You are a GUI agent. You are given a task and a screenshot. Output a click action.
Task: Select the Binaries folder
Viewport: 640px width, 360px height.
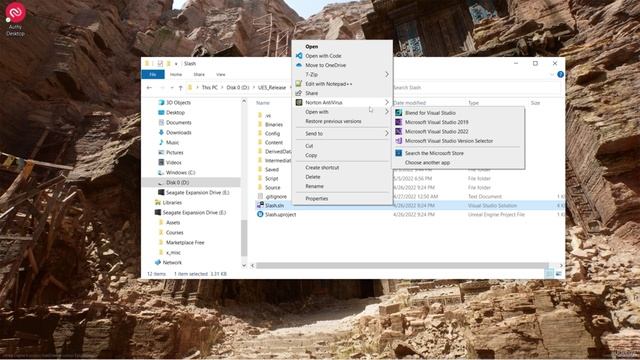pyautogui.click(x=274, y=124)
